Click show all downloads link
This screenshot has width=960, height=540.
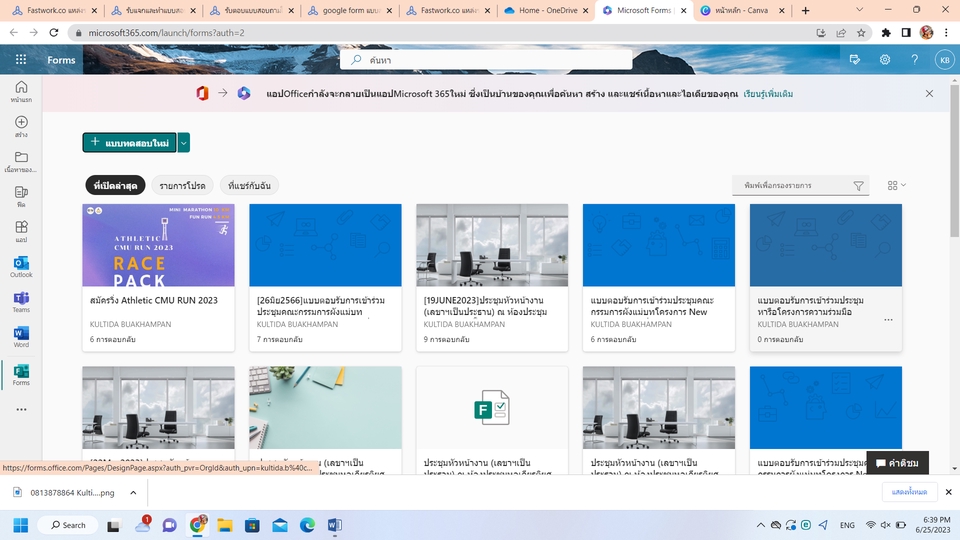point(909,492)
